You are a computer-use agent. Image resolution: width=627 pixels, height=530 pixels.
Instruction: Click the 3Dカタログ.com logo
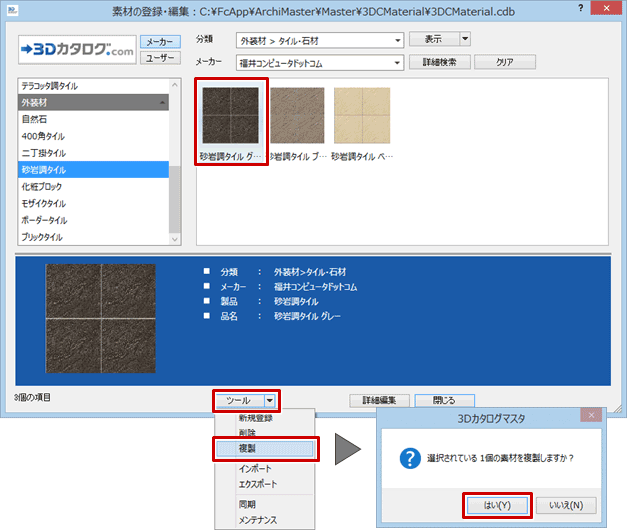click(76, 49)
